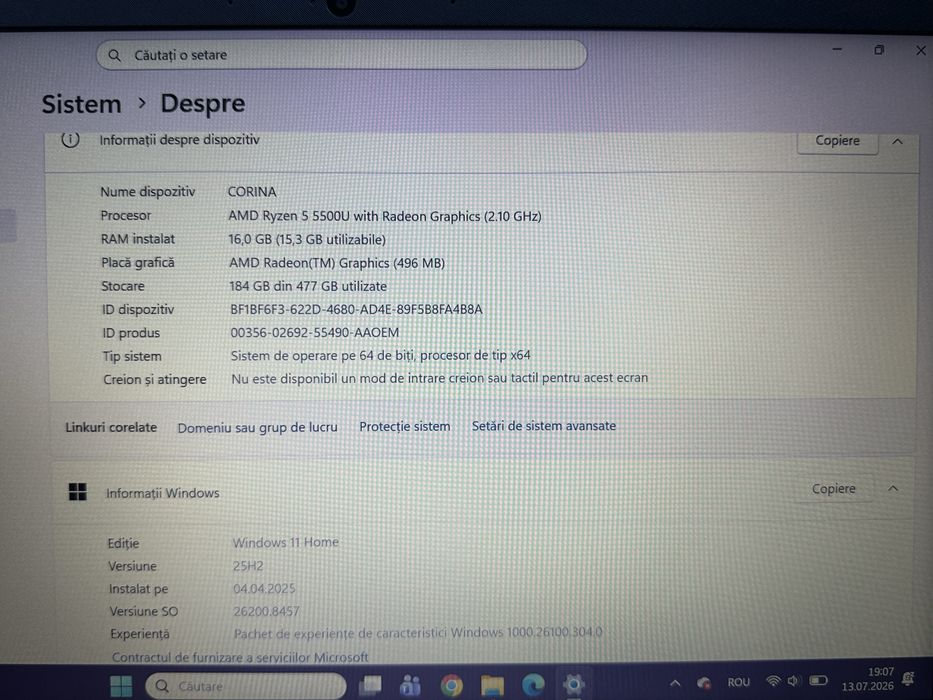Click the Windows Start button
Viewport: 933px width, 700px height.
point(121,686)
